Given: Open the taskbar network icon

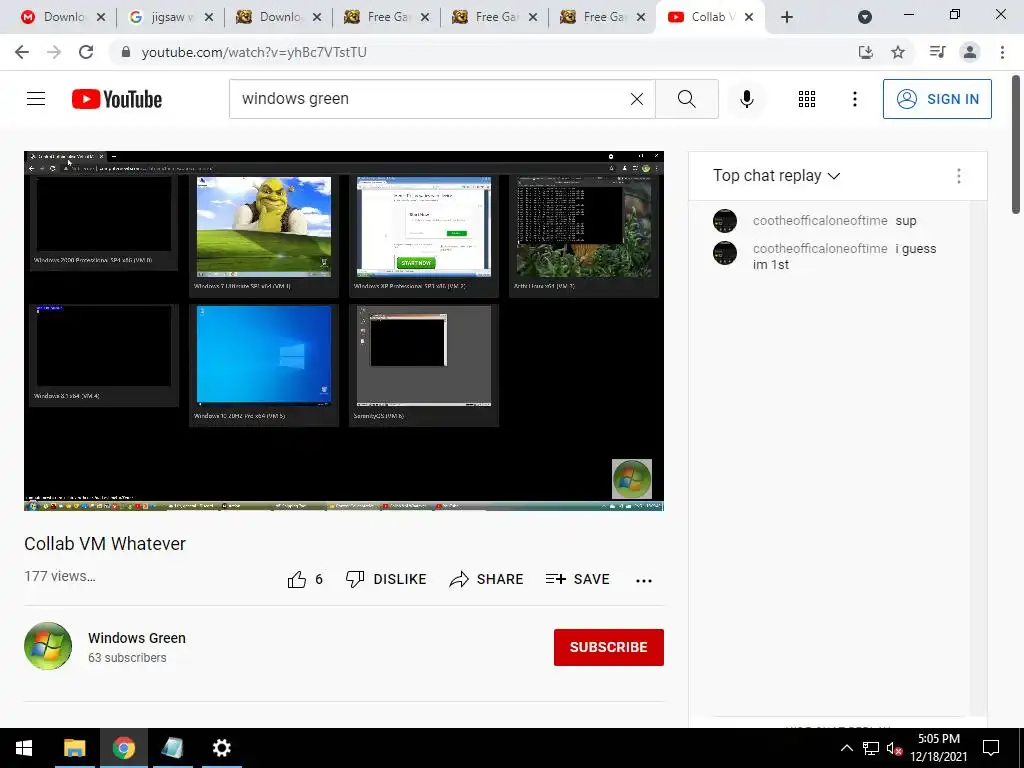Looking at the screenshot, I should [871, 748].
